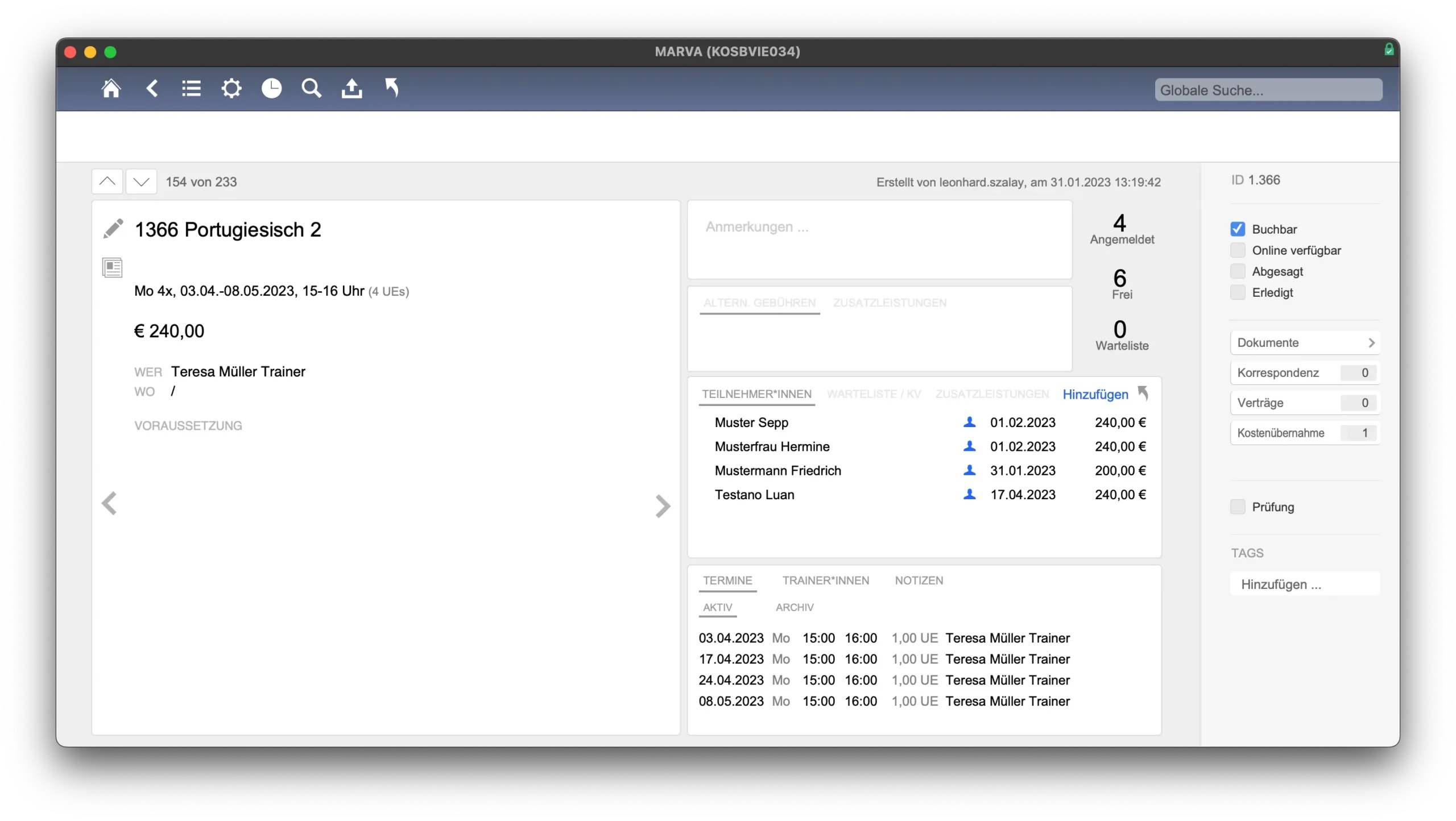
Task: Open the list view icon
Action: coord(191,89)
